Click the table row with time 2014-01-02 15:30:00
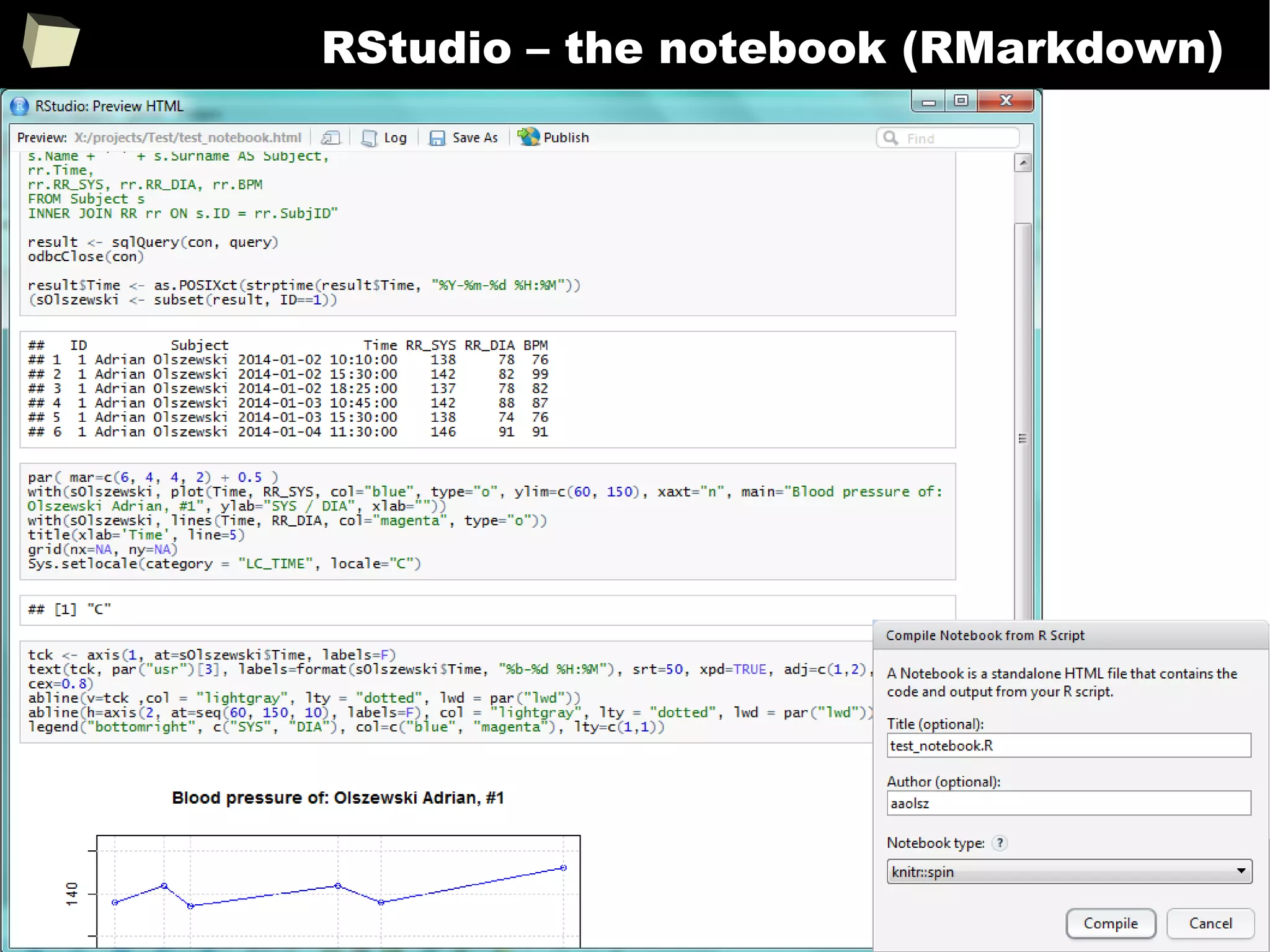1270x952 pixels. (x=288, y=374)
